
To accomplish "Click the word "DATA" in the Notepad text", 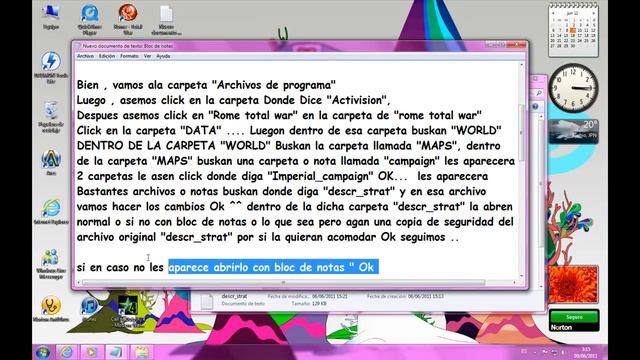I will (201, 131).
